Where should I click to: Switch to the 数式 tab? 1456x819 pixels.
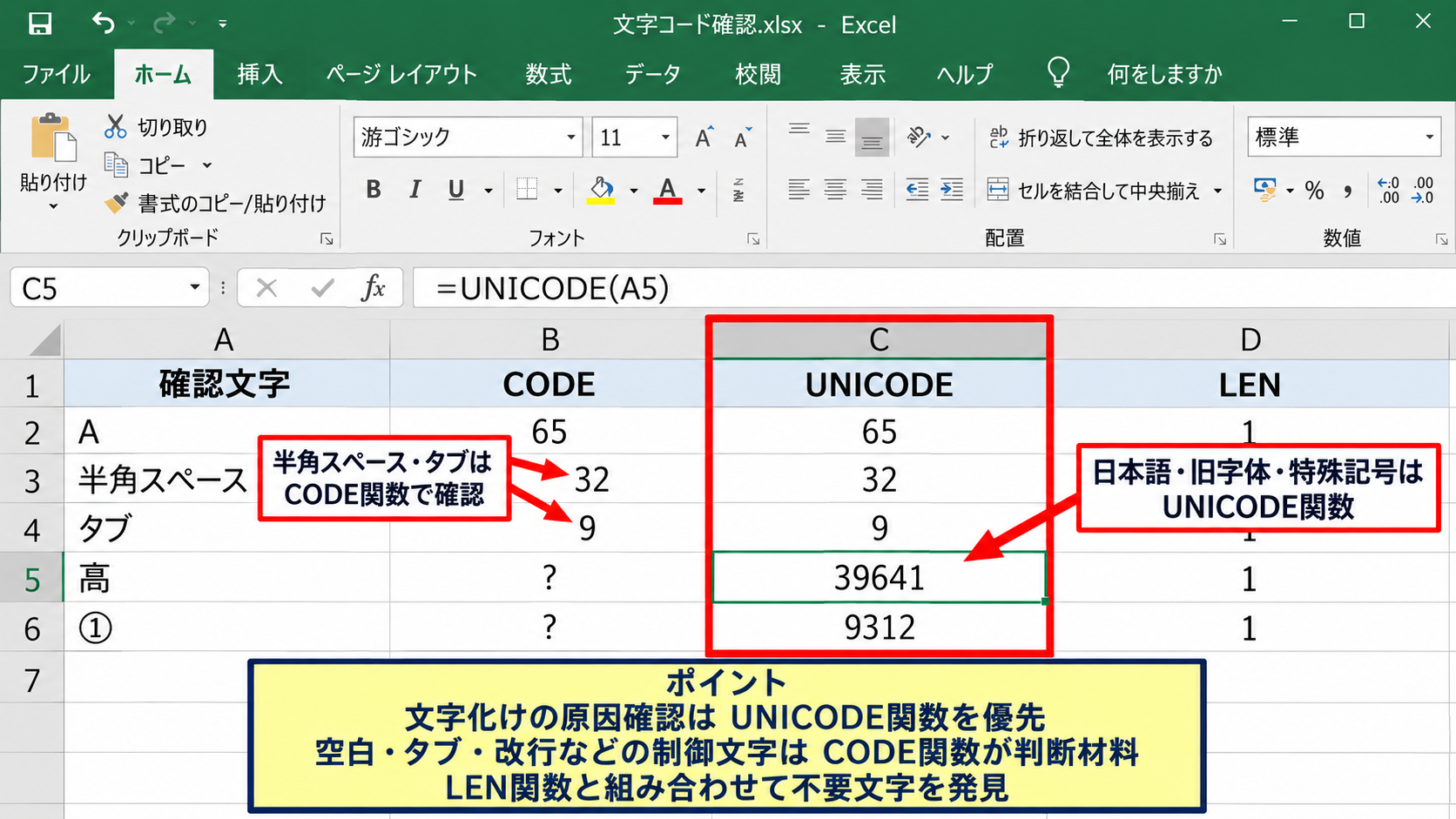pyautogui.click(x=549, y=74)
